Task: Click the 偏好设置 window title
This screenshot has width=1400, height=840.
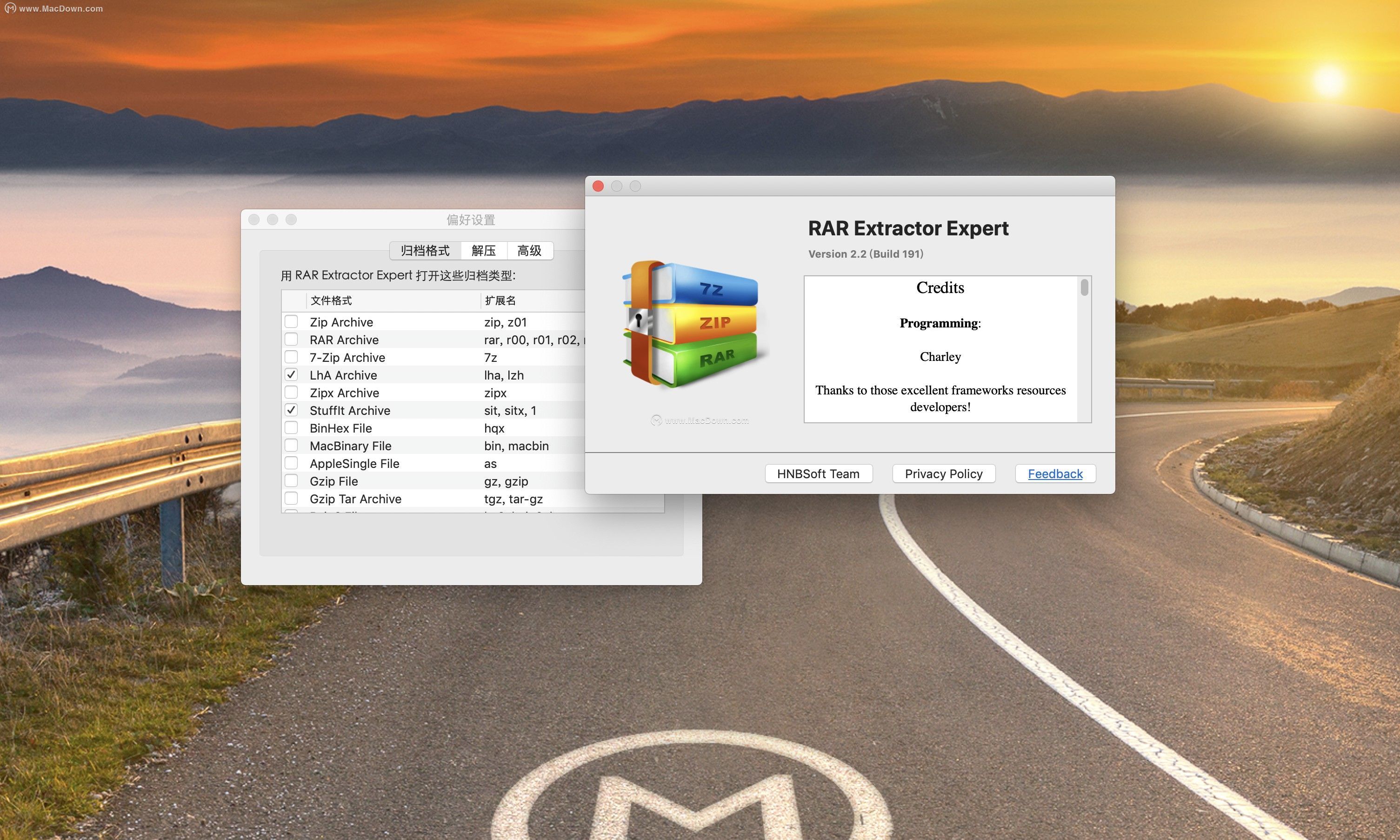Action: coord(471,220)
